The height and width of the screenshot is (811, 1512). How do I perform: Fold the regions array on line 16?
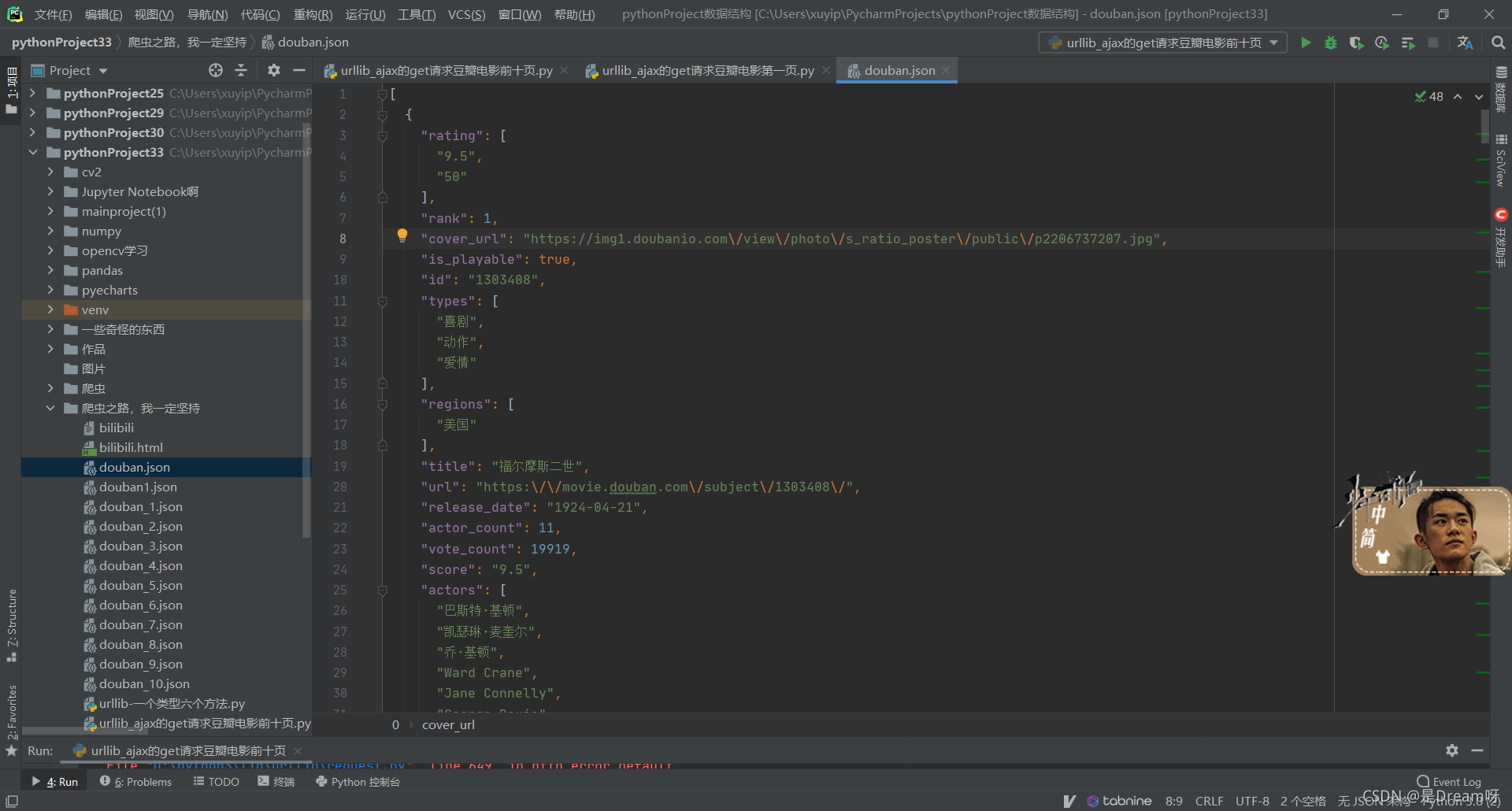pos(383,404)
